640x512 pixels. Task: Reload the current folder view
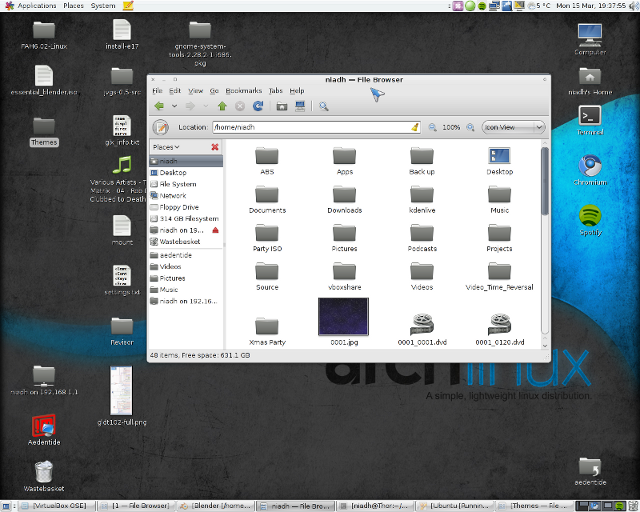(x=258, y=106)
